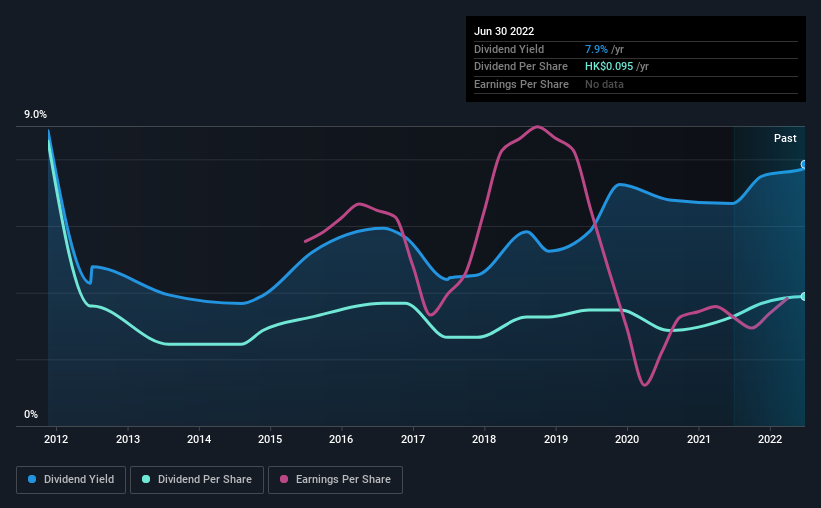Click the 7.9% dividend yield value
The image size is (821, 508).
pos(596,49)
